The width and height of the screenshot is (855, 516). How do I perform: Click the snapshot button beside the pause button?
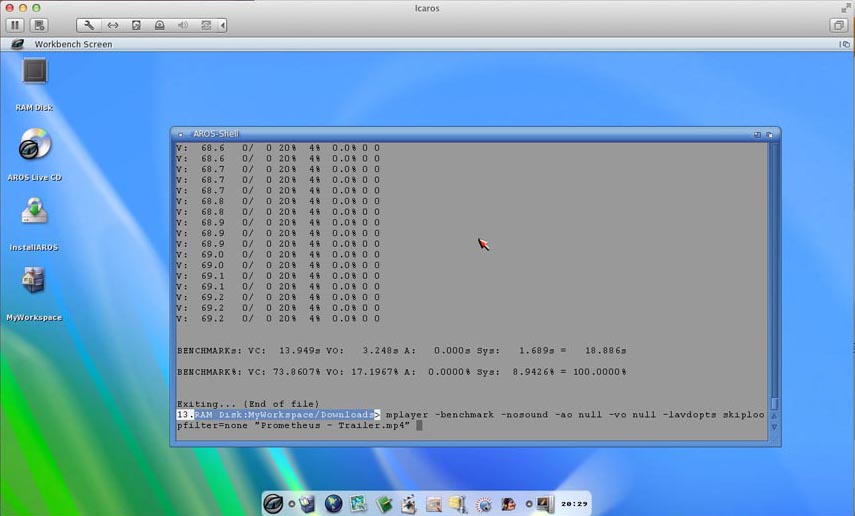tap(39, 25)
